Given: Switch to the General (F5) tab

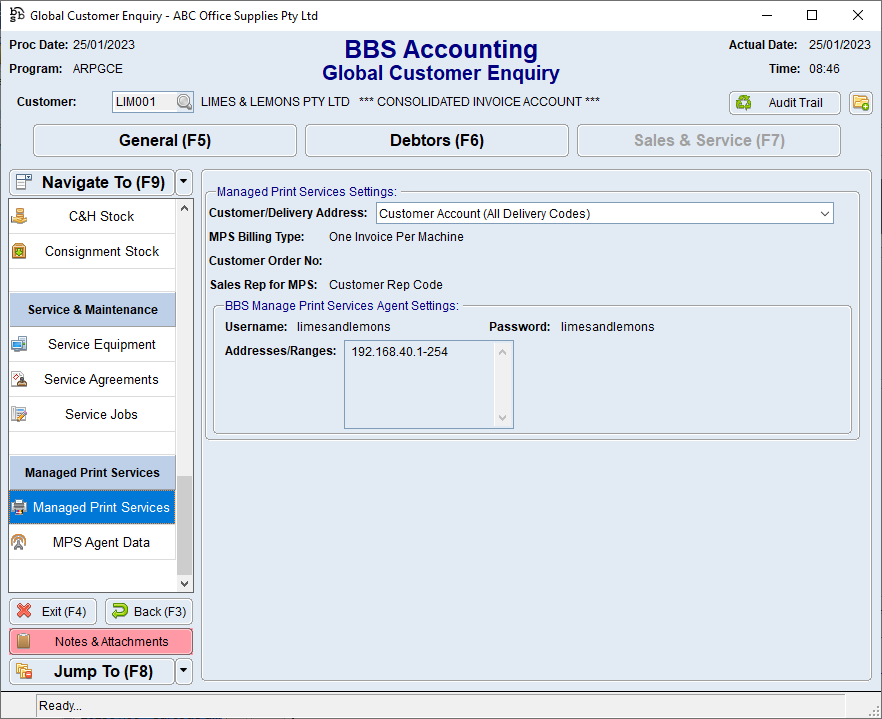Looking at the screenshot, I should (165, 141).
